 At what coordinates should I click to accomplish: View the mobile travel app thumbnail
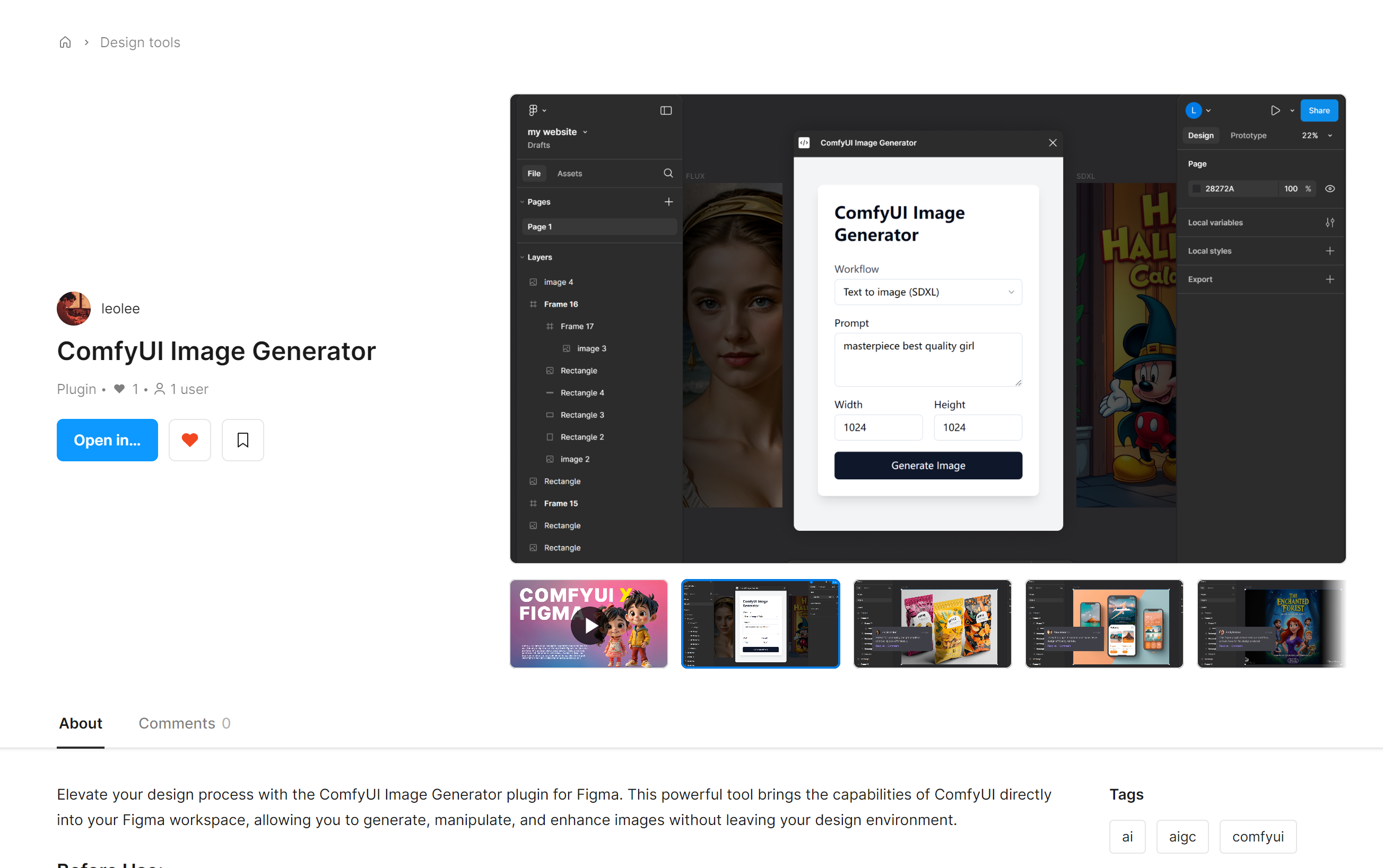1104,624
